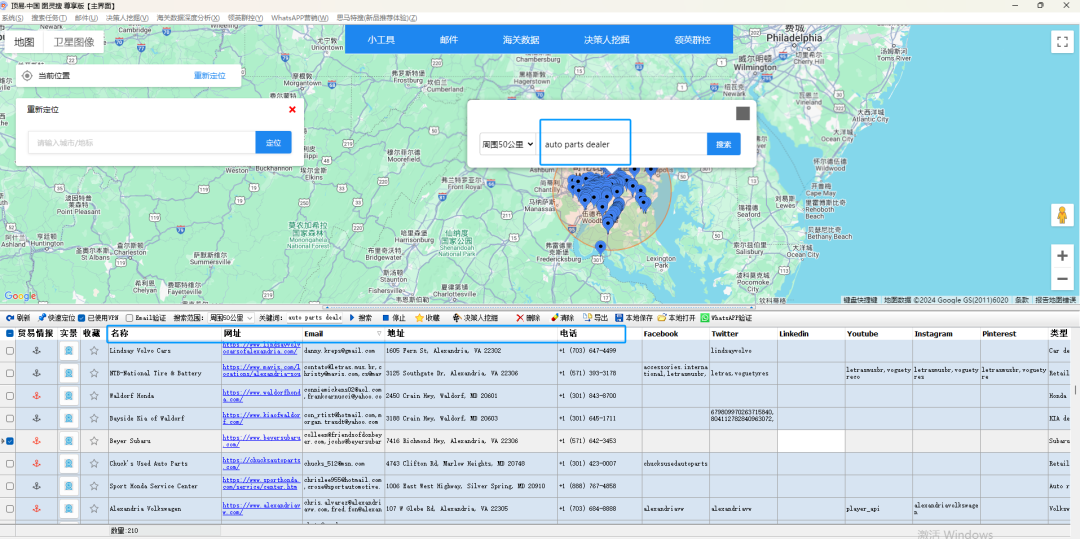
Task: Click the red 删除 delete icon
Action: (520, 318)
